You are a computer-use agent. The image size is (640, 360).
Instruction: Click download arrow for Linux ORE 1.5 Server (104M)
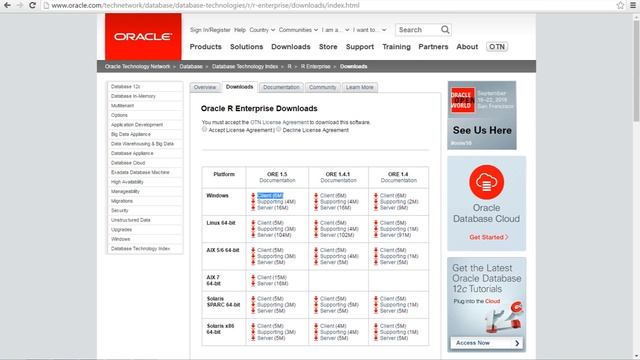click(x=253, y=235)
